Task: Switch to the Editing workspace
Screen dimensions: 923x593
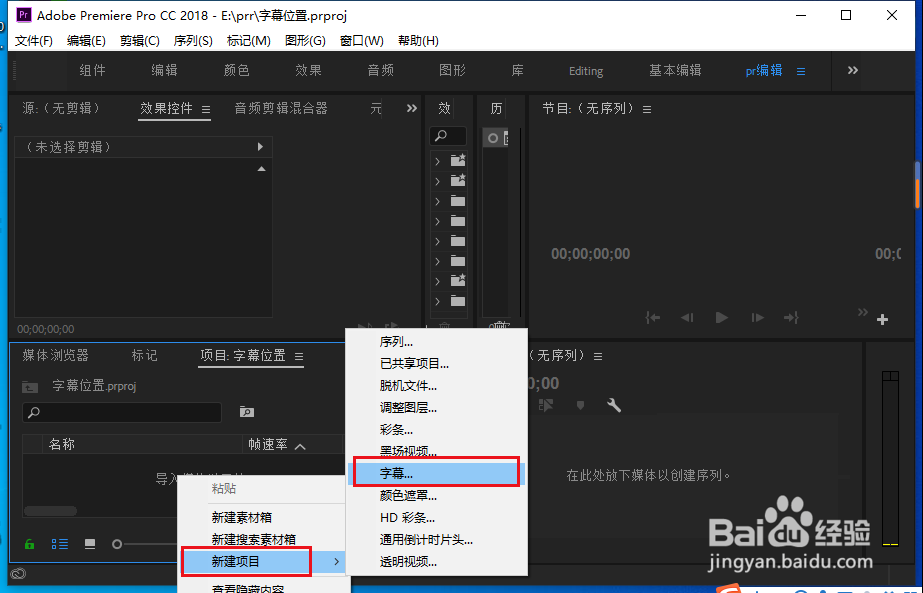Action: (x=586, y=71)
